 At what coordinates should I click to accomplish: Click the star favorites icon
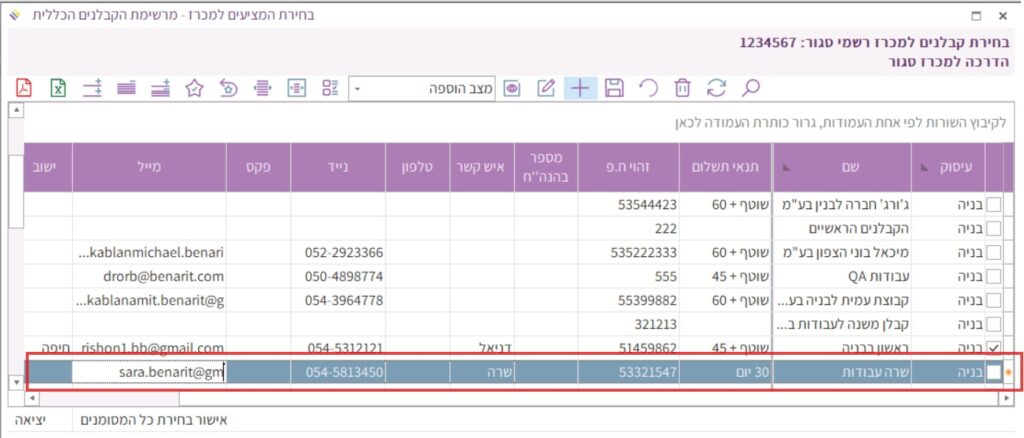click(x=195, y=88)
